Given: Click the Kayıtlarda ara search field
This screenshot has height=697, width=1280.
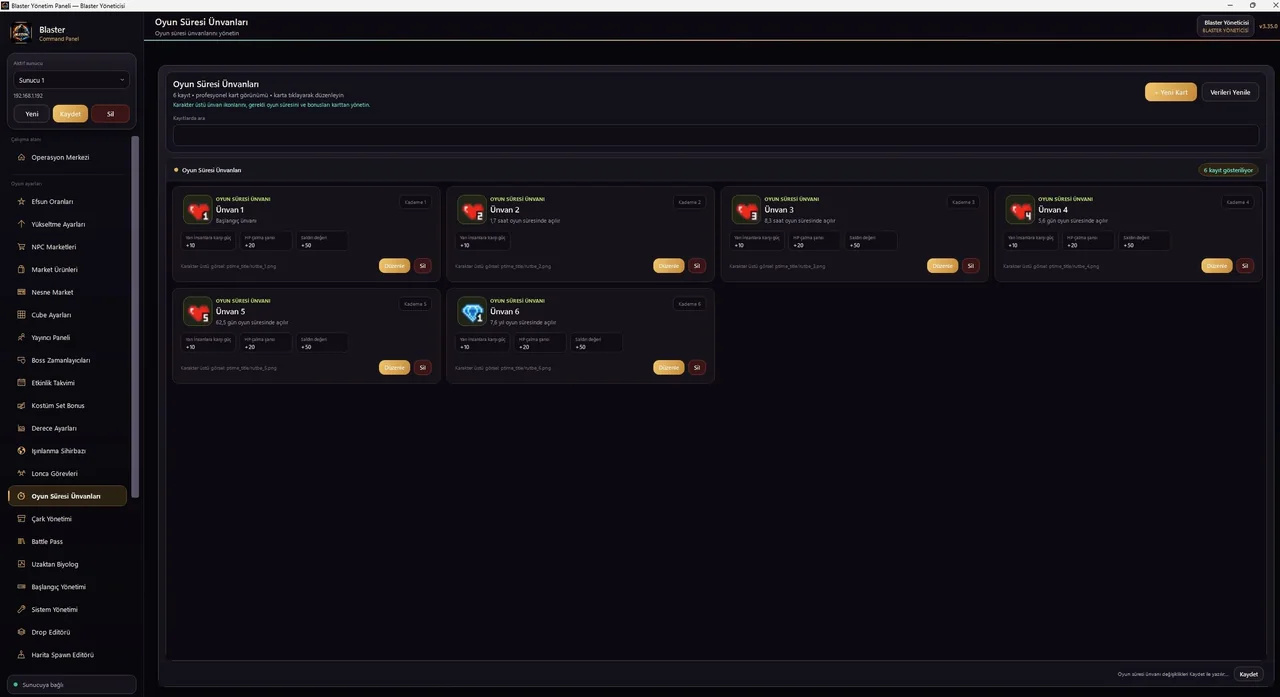Looking at the screenshot, I should pos(716,135).
